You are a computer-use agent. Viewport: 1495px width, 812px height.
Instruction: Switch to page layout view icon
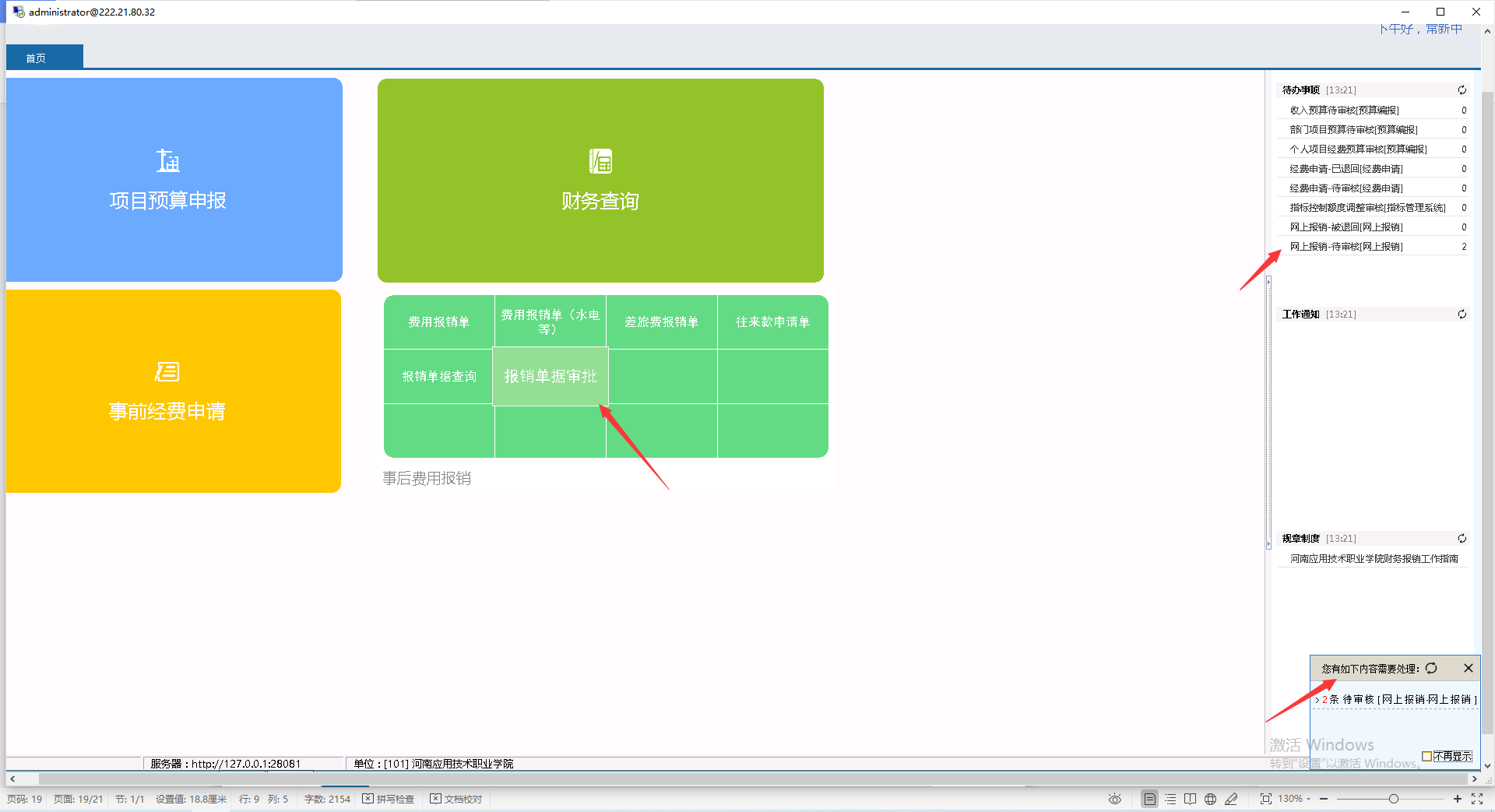1149,799
